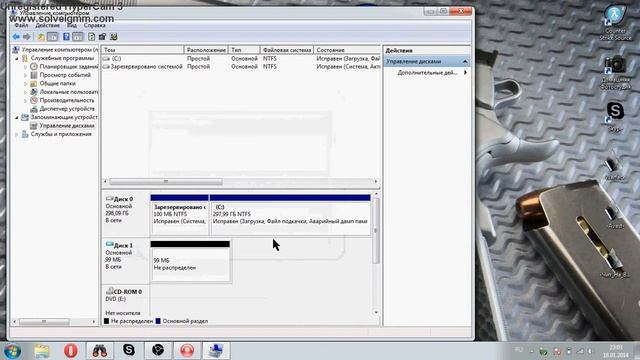Click the blue Help toolbar icon
The width and height of the screenshot is (640, 360).
(x=66, y=37)
